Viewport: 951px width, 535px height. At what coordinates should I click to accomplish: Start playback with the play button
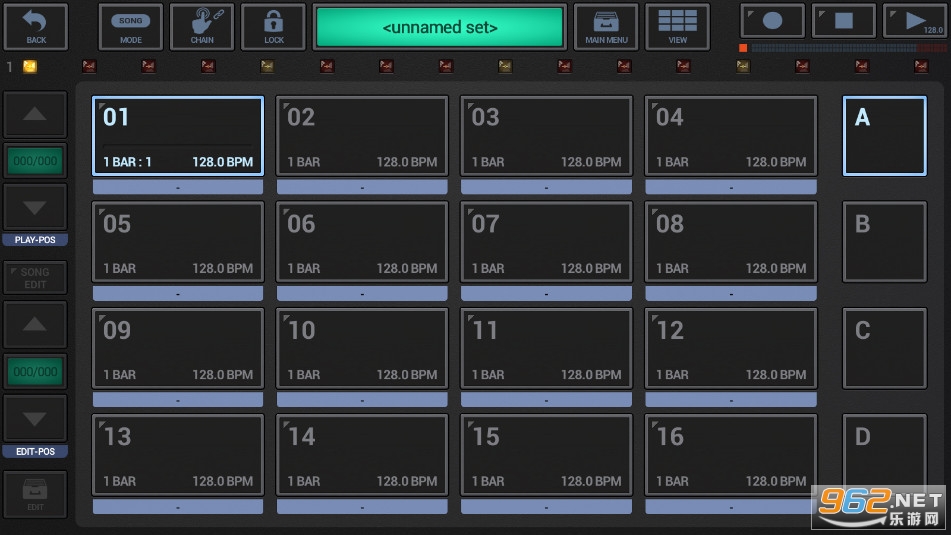pos(915,21)
